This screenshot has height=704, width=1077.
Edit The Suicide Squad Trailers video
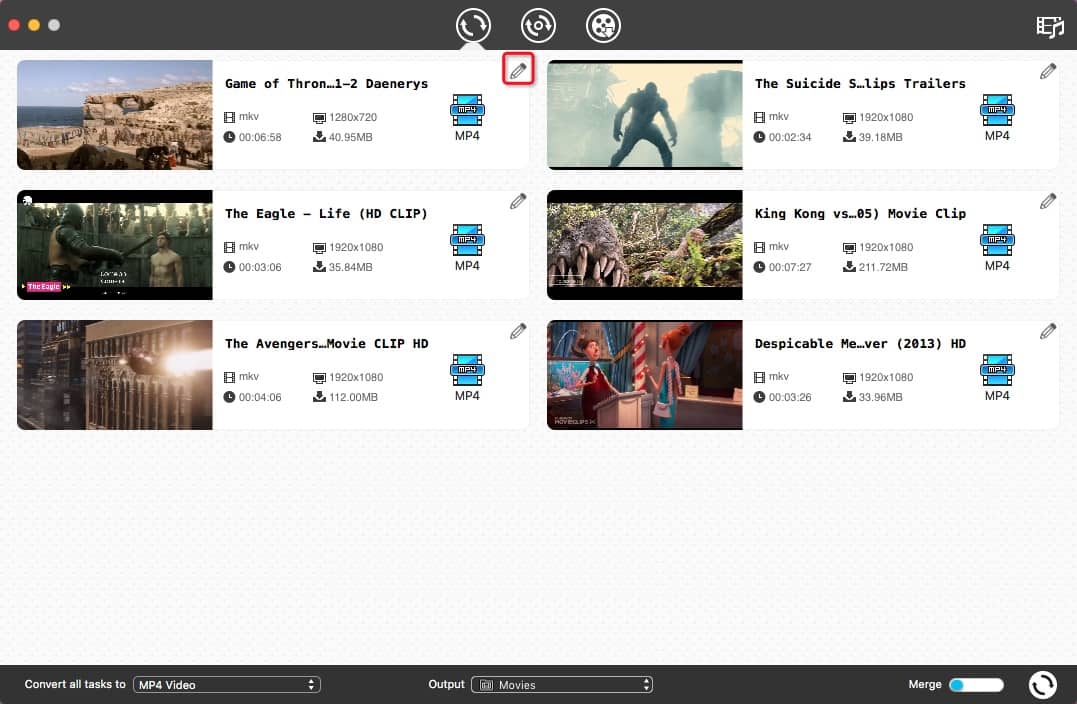tap(1047, 71)
